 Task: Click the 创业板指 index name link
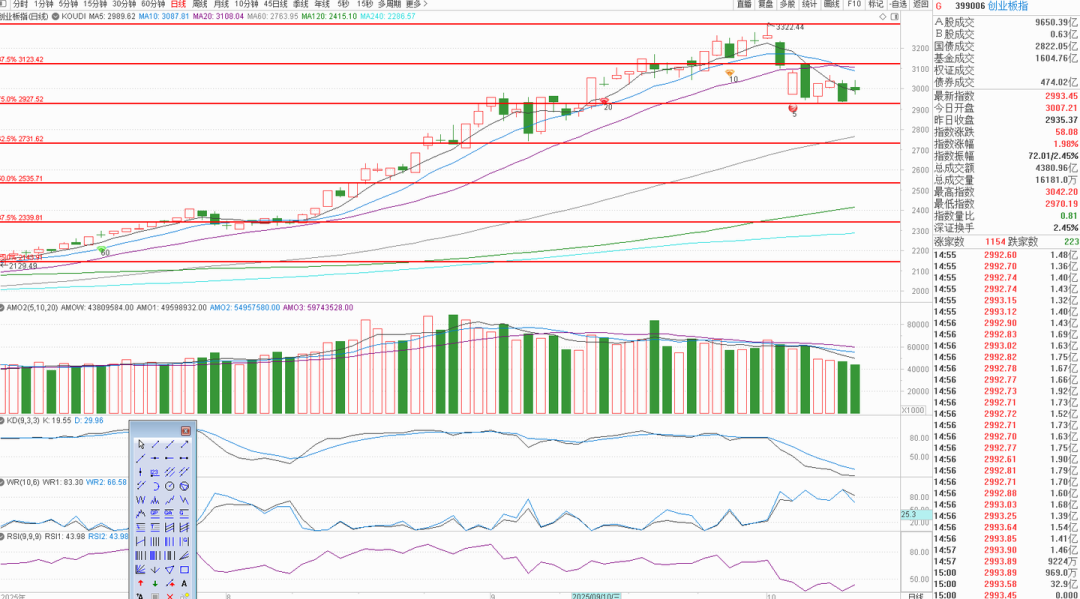pos(1008,6)
